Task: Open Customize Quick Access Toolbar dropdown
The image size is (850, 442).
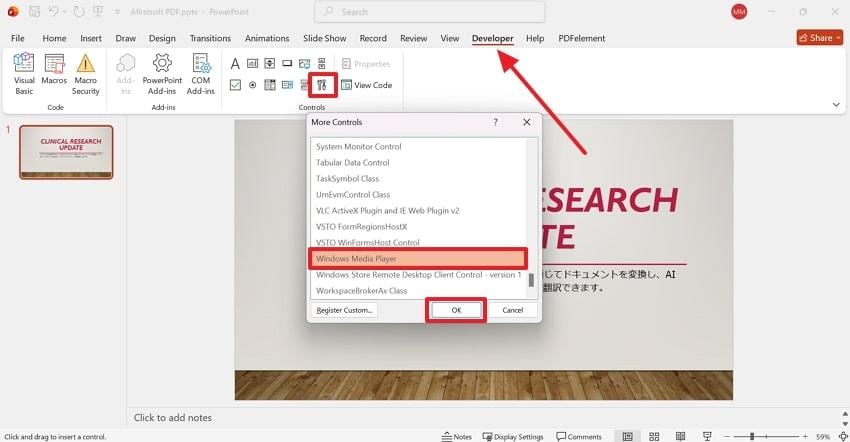Action: (x=117, y=12)
